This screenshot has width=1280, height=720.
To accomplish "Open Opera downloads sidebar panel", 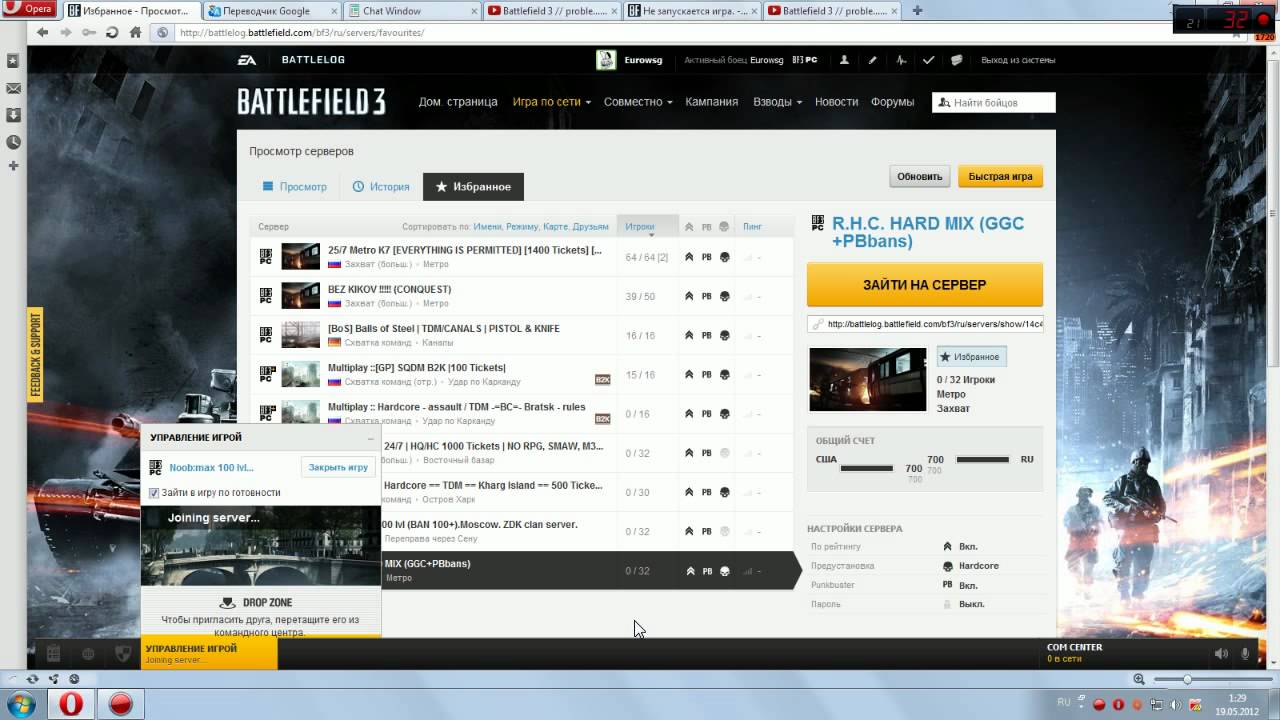I will [13, 115].
